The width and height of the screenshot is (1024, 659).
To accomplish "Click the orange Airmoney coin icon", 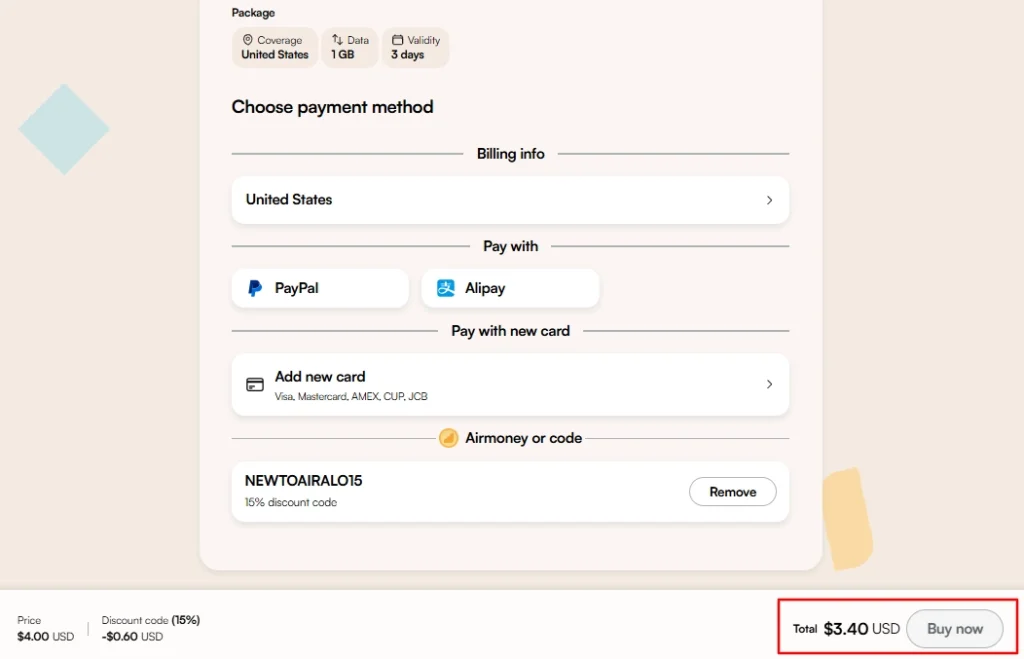I will (x=449, y=438).
